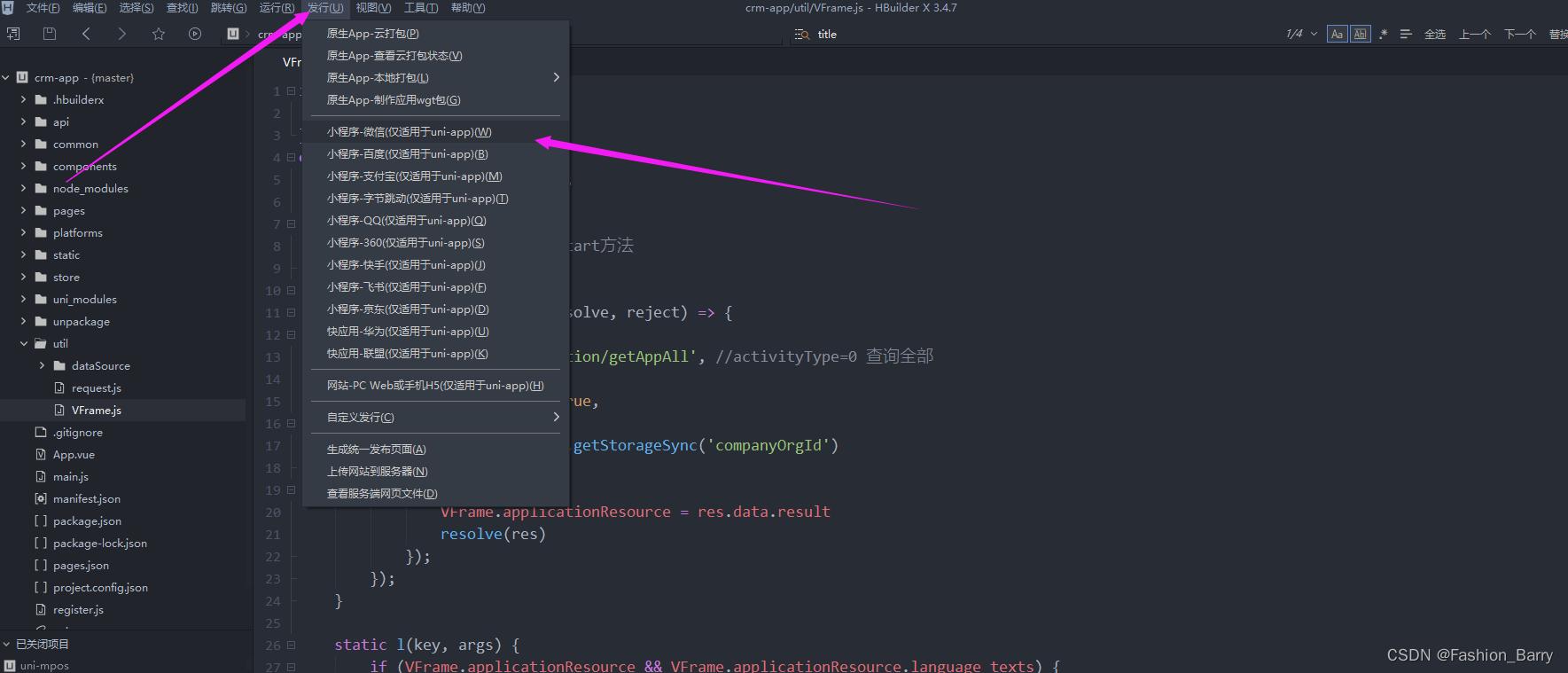Open pages.json file
The width and height of the screenshot is (1568, 673).
pos(81,565)
